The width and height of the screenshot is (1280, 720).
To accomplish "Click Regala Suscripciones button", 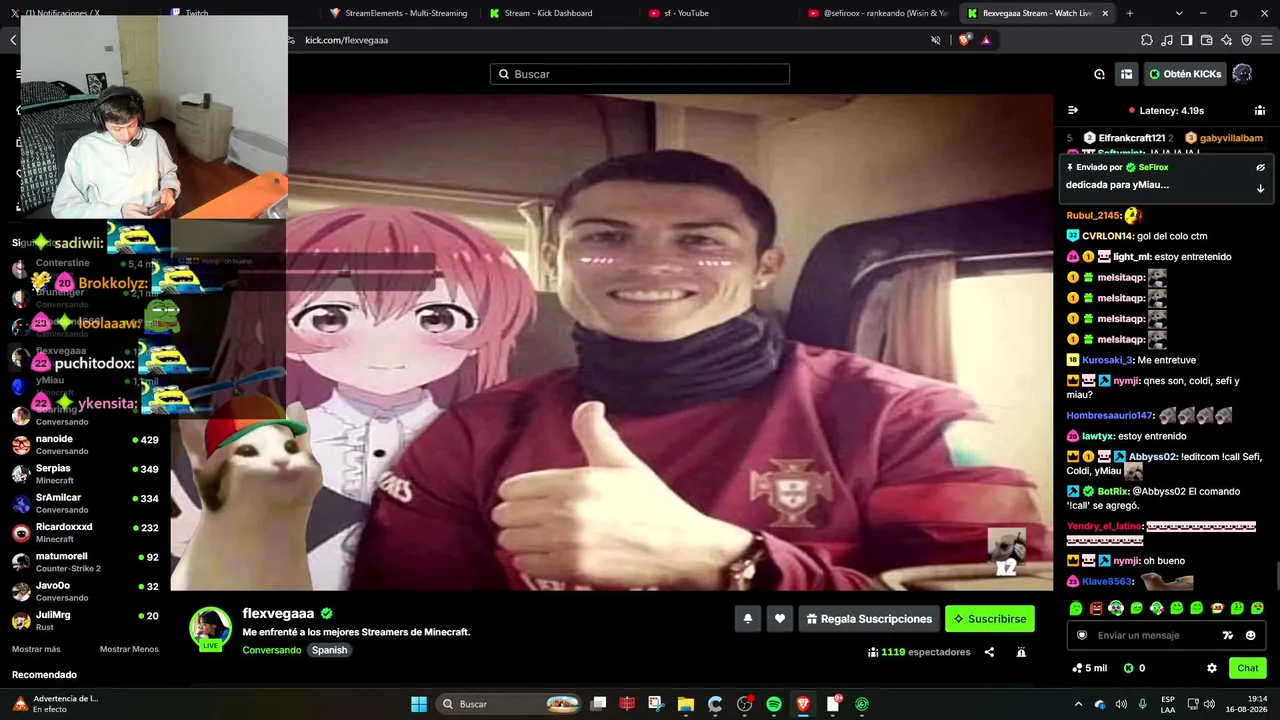I will (x=869, y=619).
